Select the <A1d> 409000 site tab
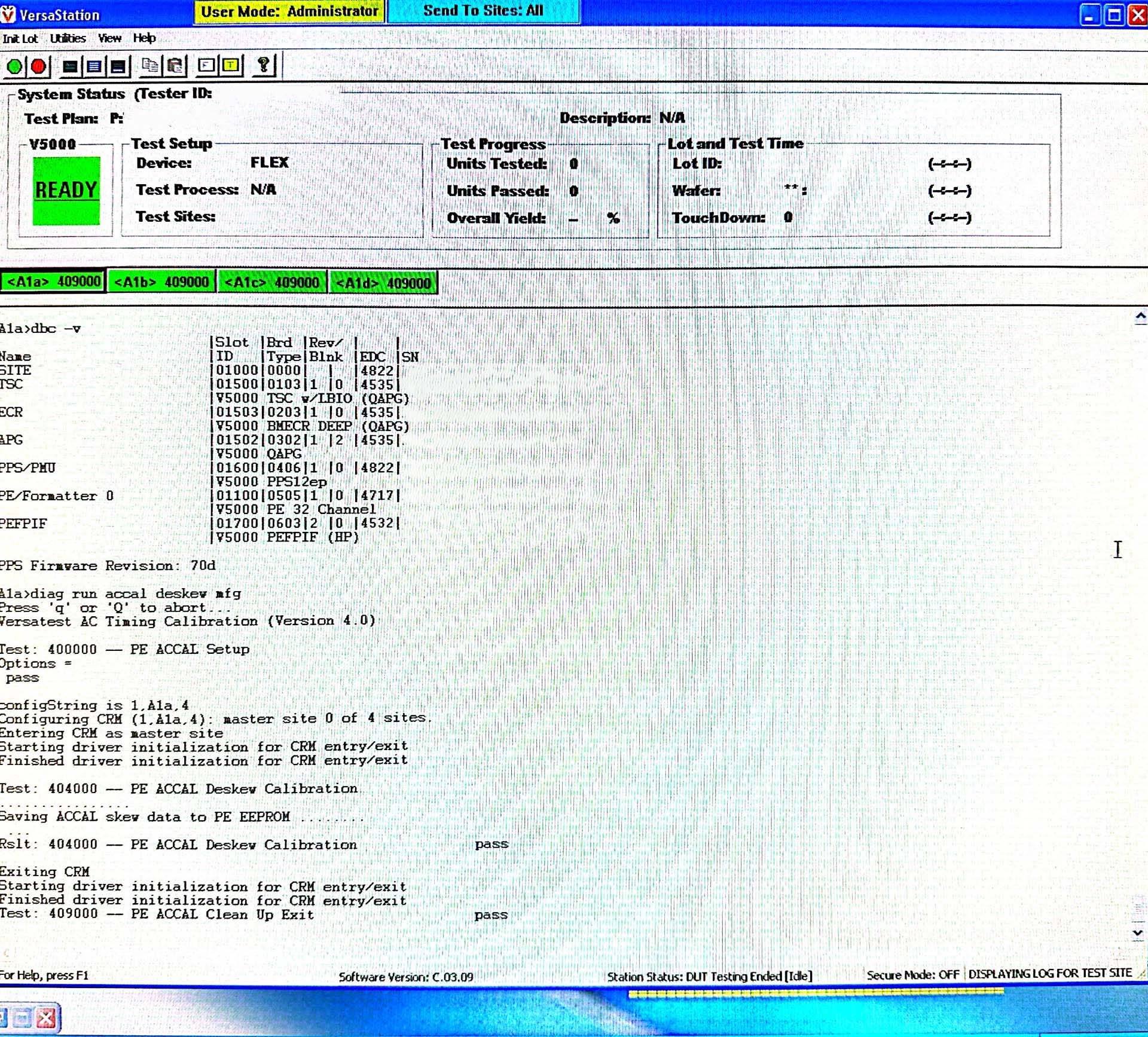 (x=383, y=283)
